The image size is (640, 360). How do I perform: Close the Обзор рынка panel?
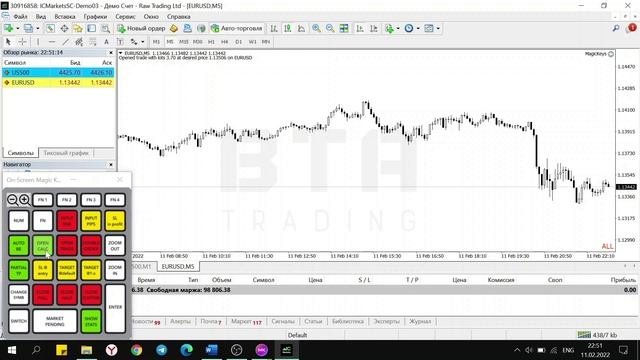111,53
